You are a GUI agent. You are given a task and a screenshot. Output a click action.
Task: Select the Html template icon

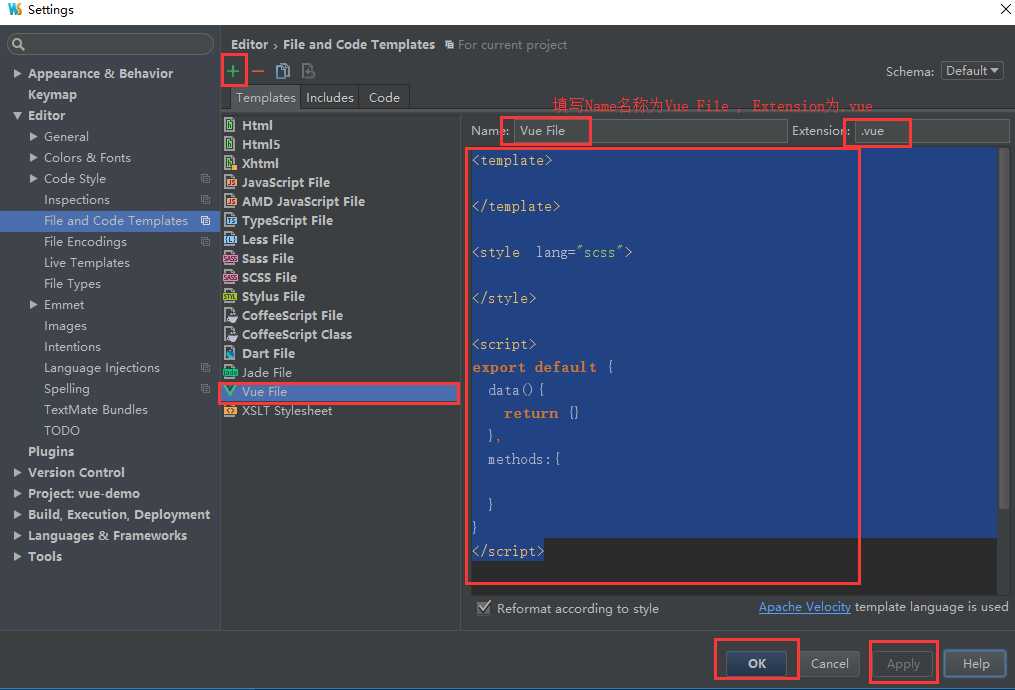230,125
